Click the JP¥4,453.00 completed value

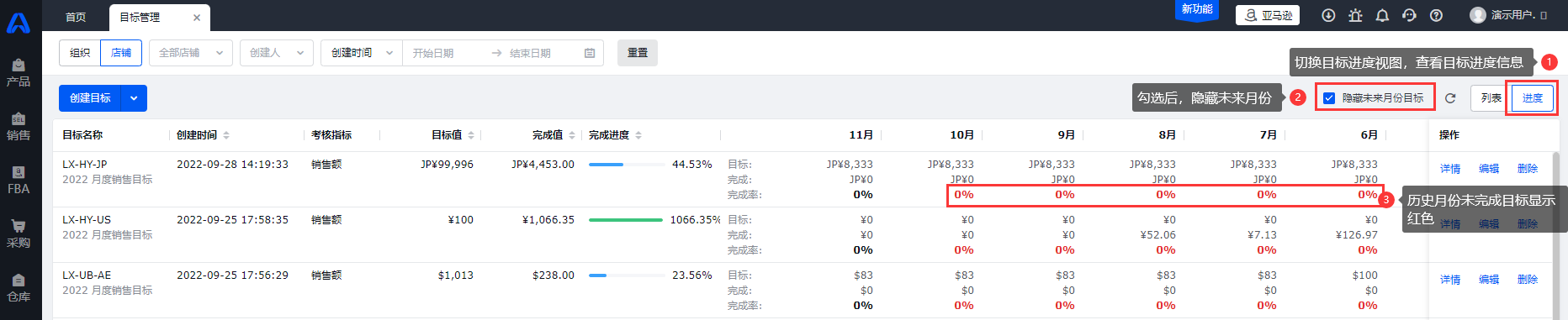point(543,165)
